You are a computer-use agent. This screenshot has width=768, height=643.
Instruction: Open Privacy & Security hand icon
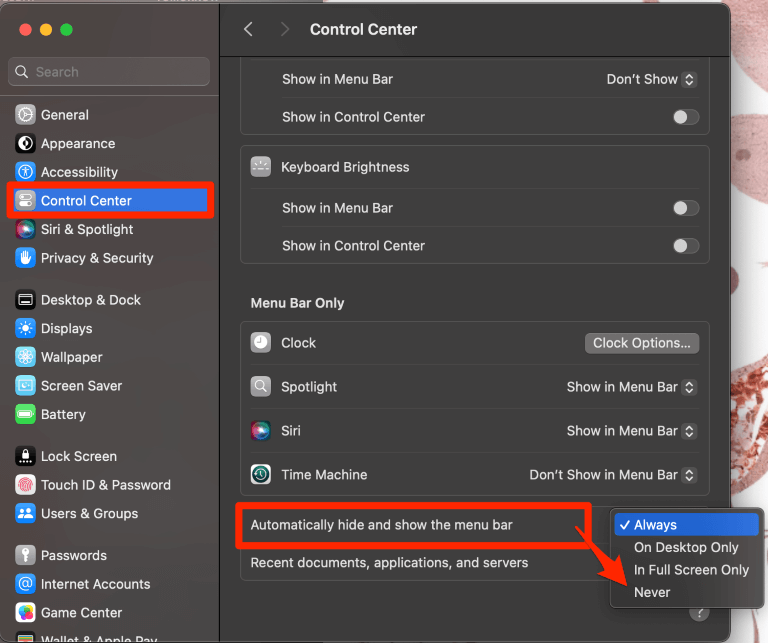[25, 258]
